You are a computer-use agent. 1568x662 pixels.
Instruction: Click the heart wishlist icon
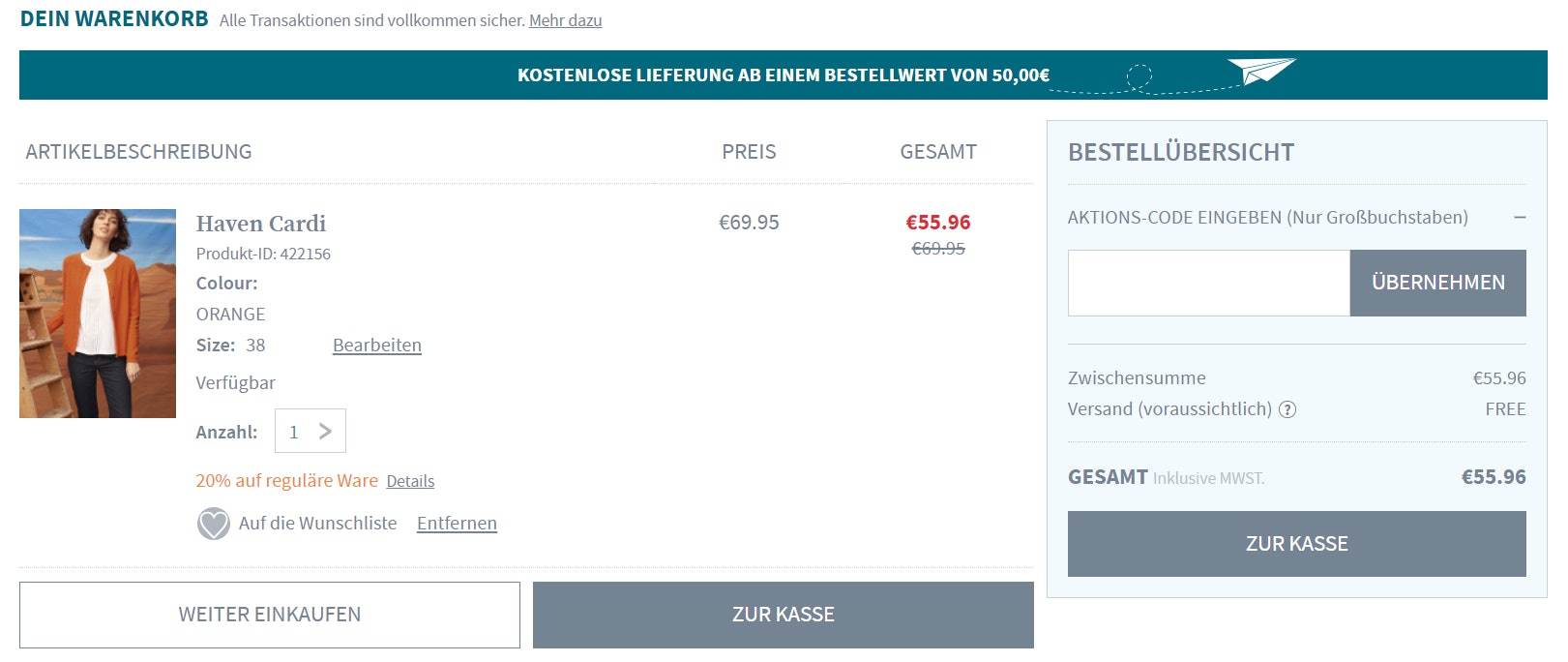[x=214, y=524]
